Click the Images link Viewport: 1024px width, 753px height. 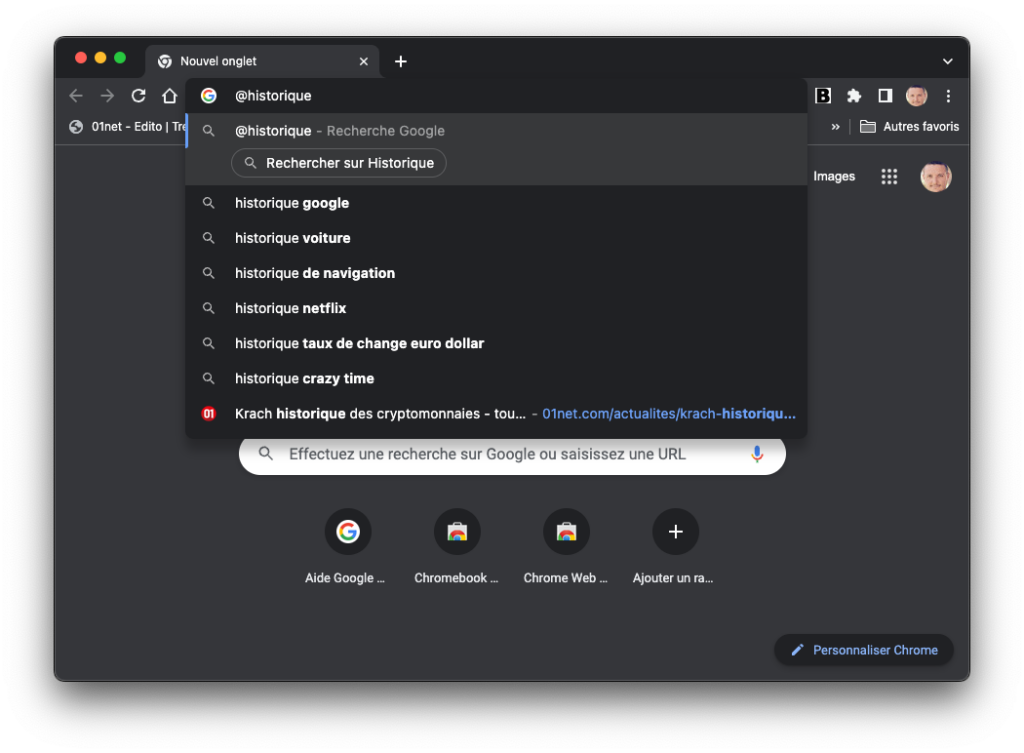[x=834, y=176]
